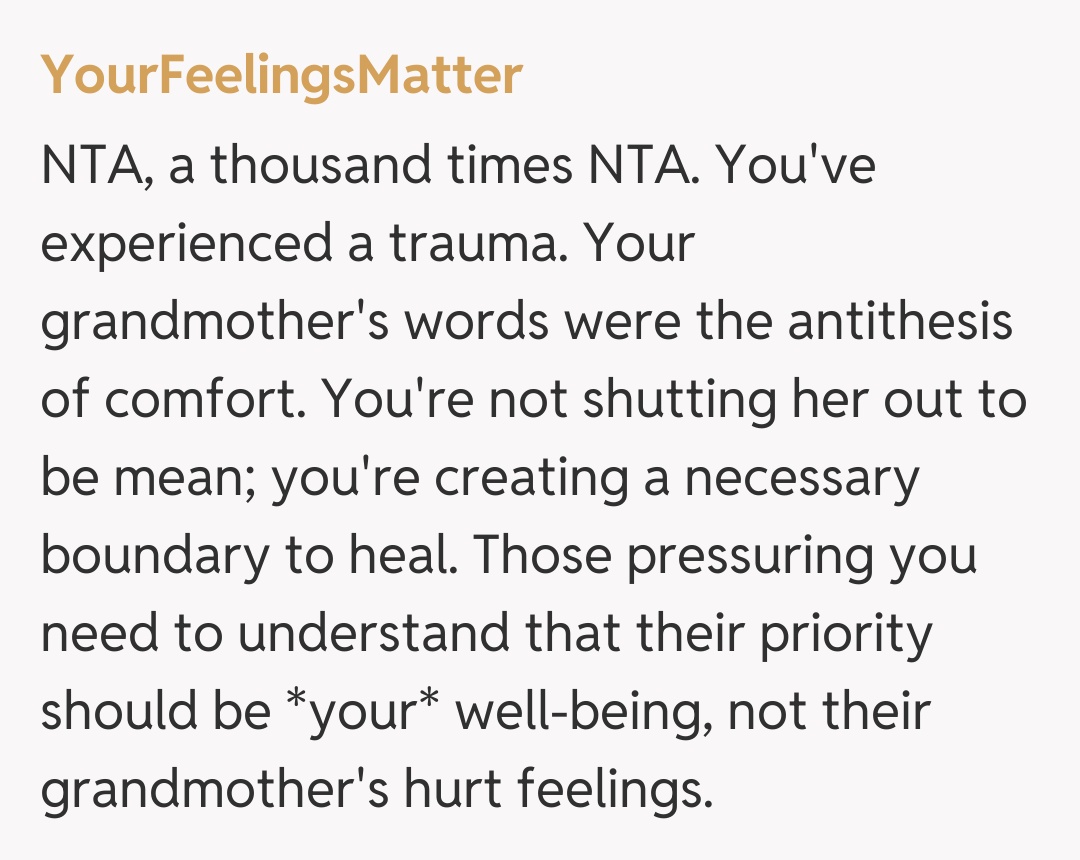
Task: Click the word "necessary"
Action: (x=800, y=476)
